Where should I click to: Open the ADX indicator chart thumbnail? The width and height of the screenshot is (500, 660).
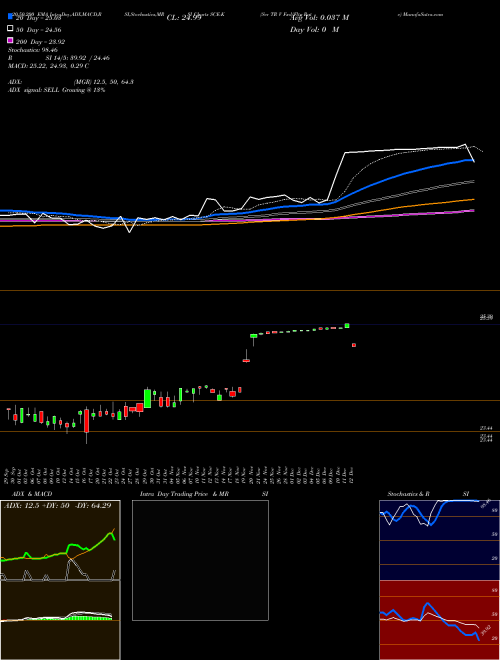[60, 540]
